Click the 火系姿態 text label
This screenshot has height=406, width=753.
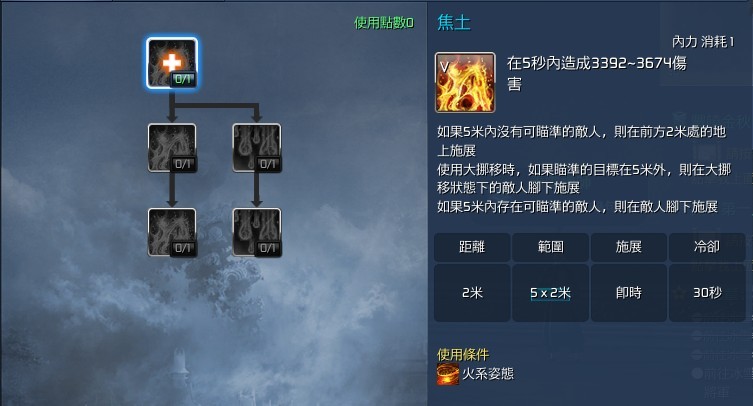coord(488,374)
